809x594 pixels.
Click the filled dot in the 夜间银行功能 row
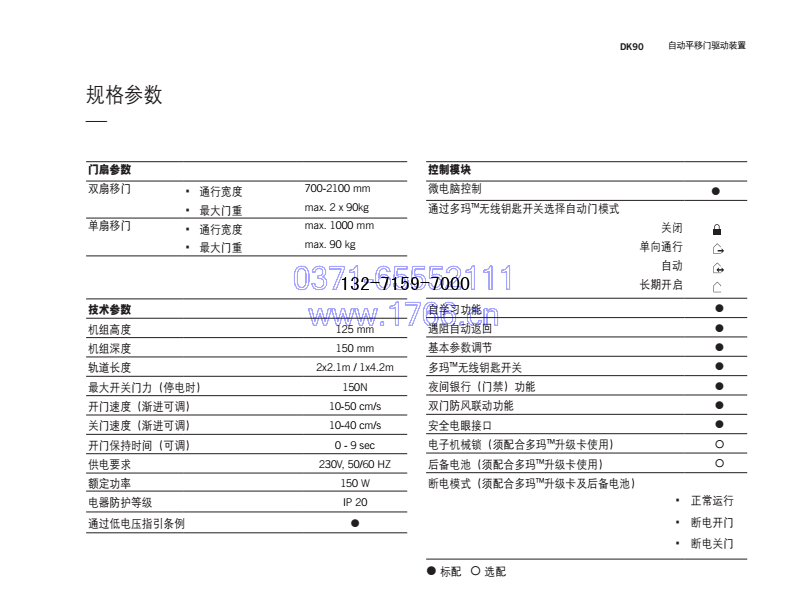(719, 386)
